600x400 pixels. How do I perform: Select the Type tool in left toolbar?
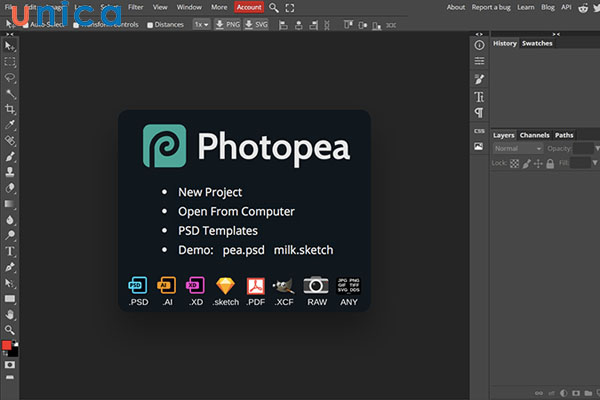[10, 251]
